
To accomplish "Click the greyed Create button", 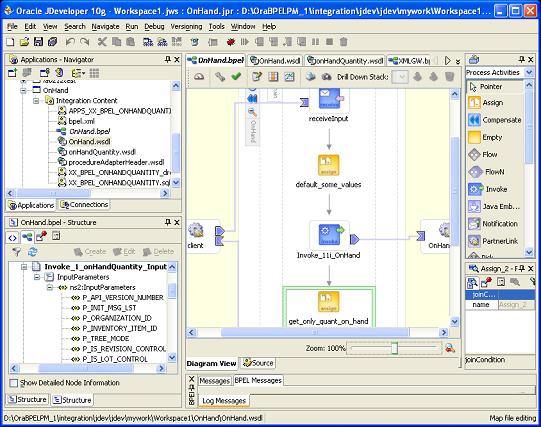I will [x=90, y=252].
